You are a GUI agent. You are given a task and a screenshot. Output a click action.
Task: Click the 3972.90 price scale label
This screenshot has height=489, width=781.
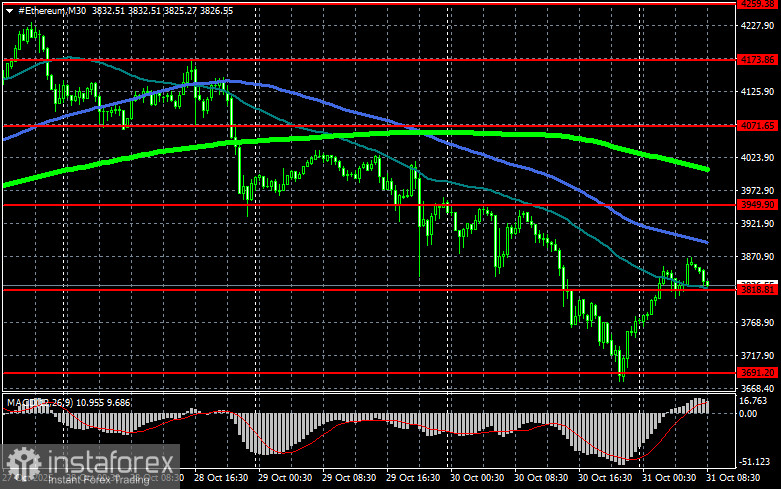coord(757,191)
